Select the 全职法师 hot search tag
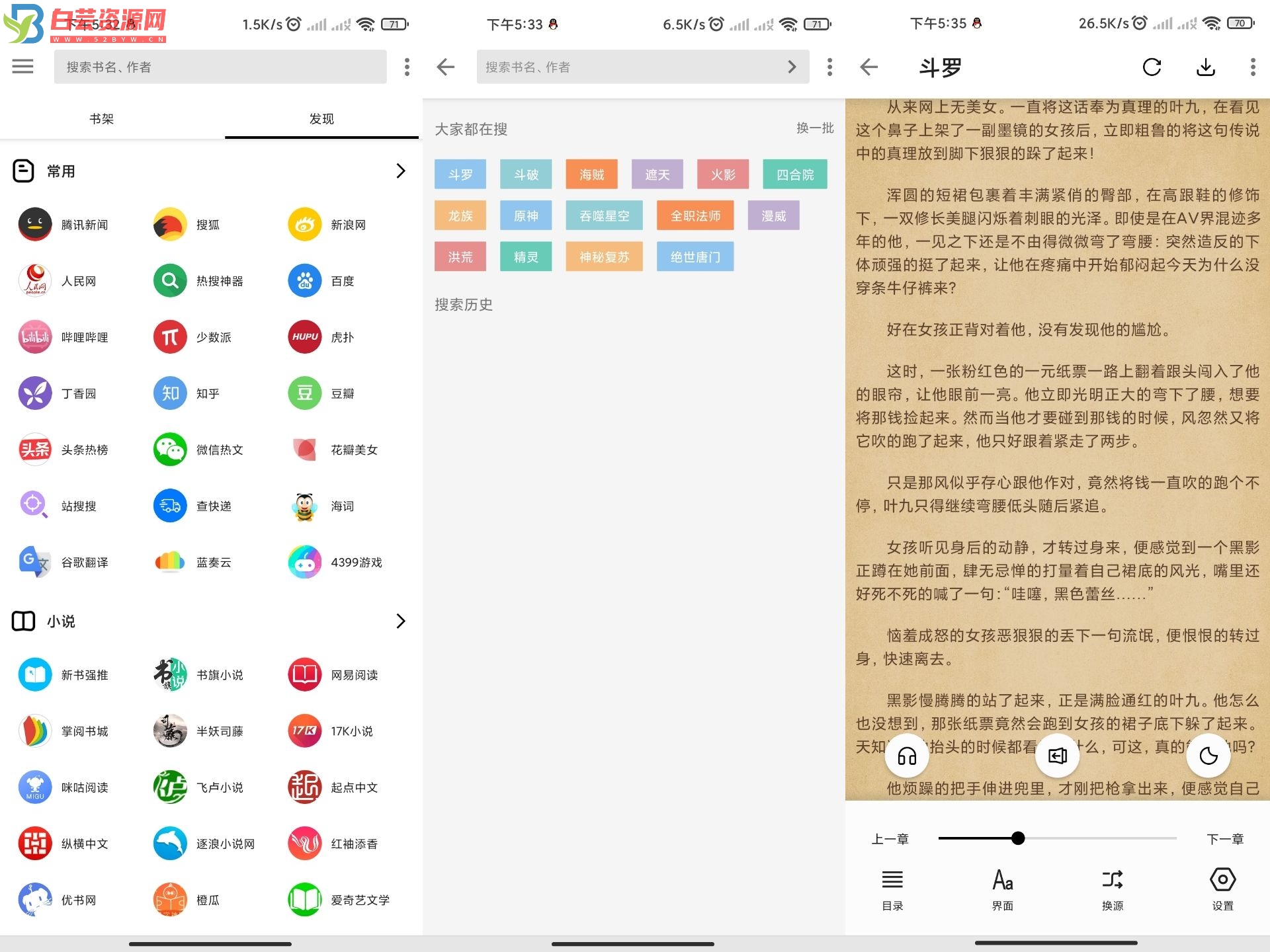1270x952 pixels. point(695,216)
